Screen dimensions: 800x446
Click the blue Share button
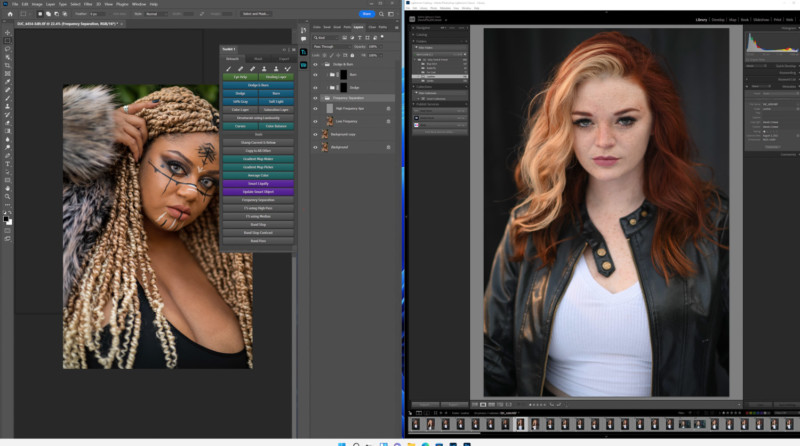coord(367,14)
